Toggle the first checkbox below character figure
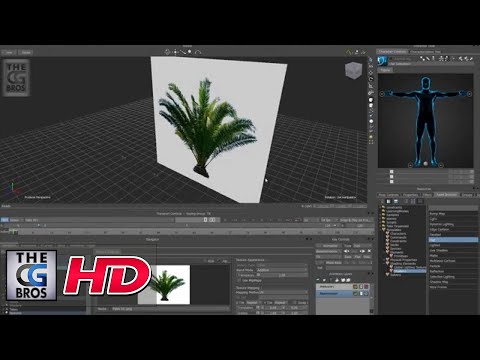This screenshot has height=360, width=480. 392,172
